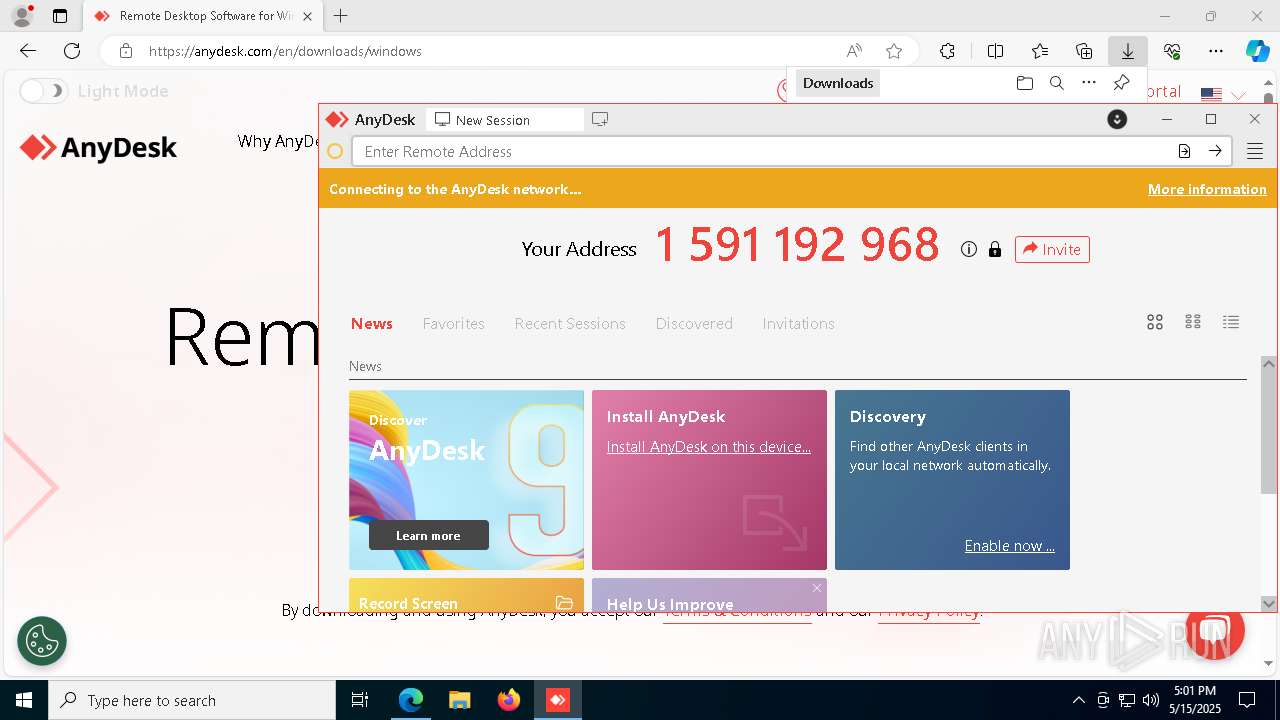Open Firefox from taskbar
1280x720 pixels.
point(508,700)
